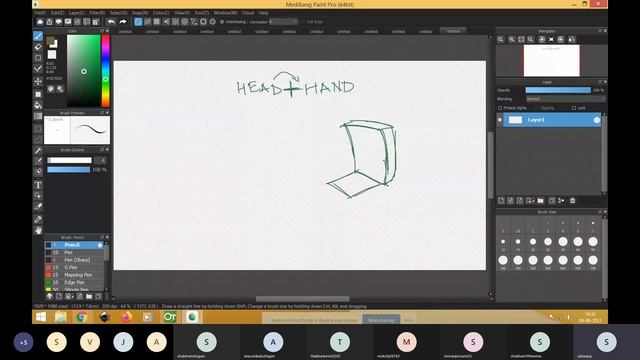Select Edge Pen brush
Viewport: 640px width, 360px height.
(73, 282)
